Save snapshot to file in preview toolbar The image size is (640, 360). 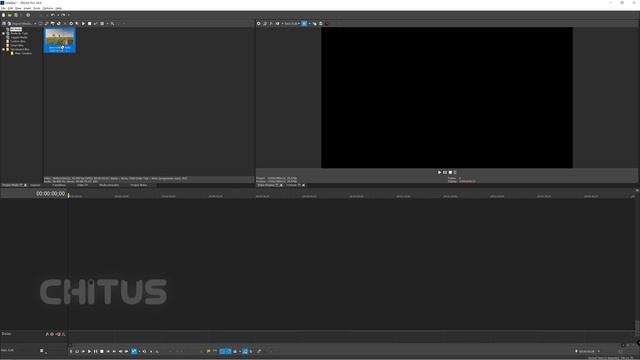coord(320,24)
